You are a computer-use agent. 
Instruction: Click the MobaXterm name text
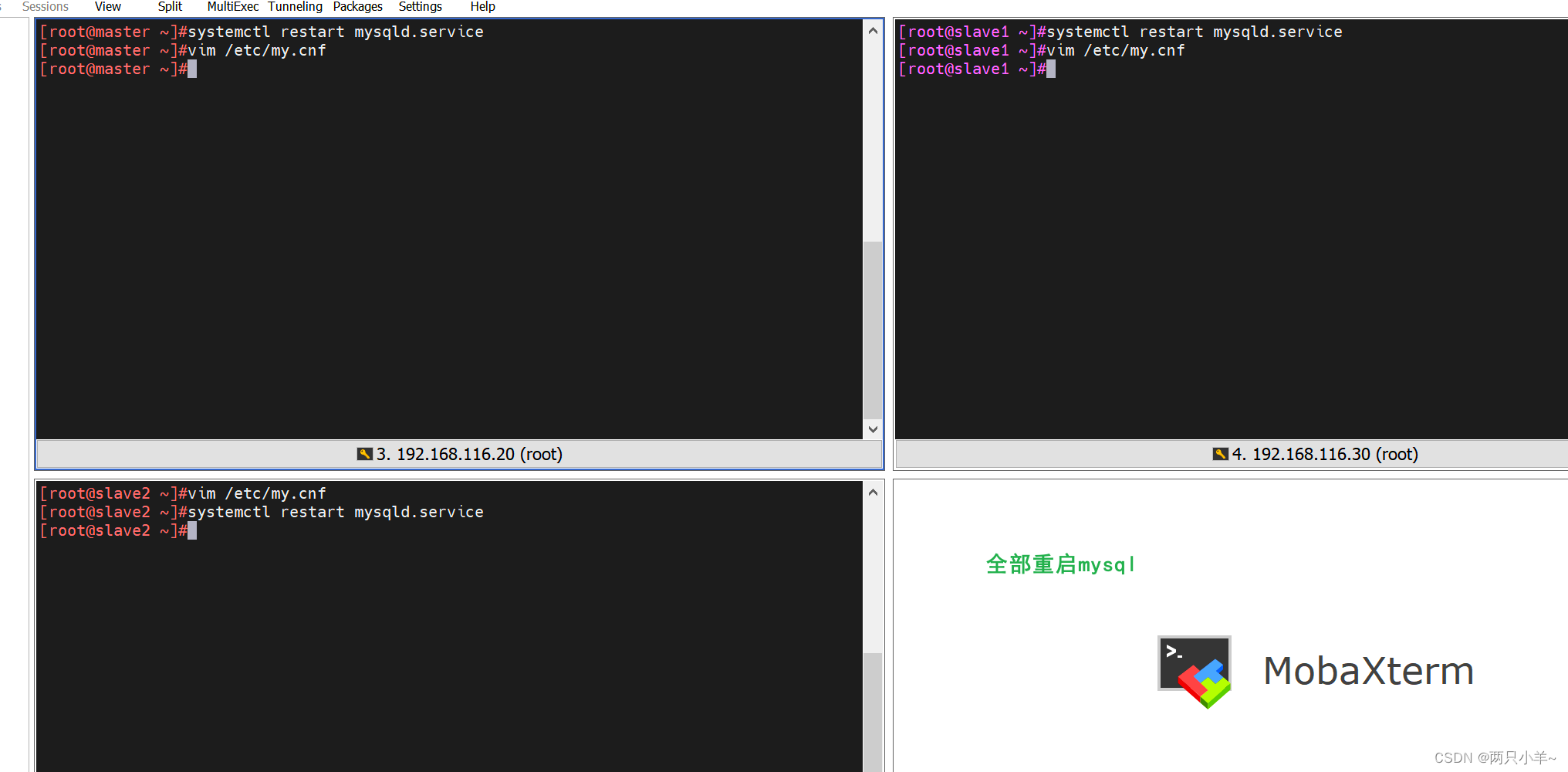(1369, 671)
